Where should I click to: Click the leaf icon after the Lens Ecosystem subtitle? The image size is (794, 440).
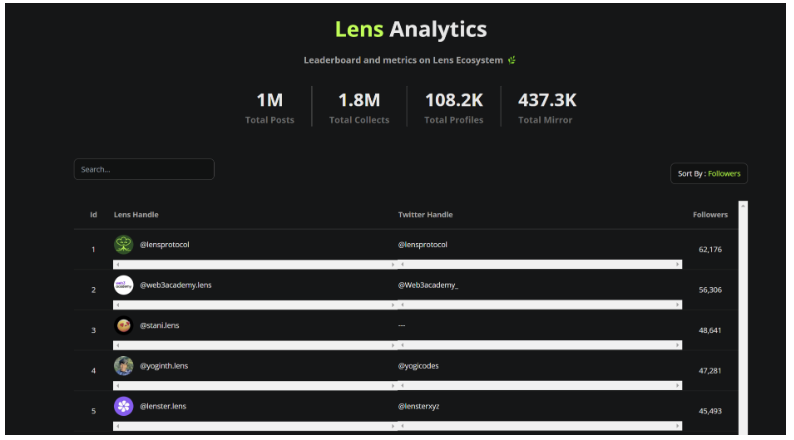pos(512,60)
